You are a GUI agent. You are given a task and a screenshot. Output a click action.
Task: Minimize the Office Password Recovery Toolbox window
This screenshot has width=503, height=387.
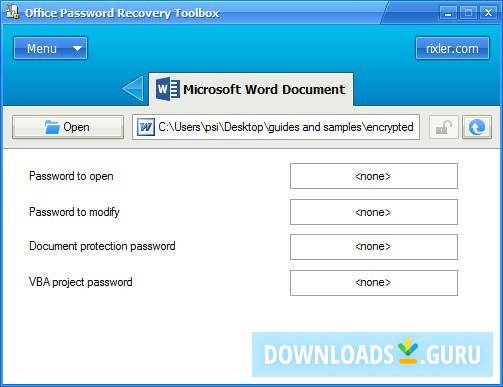click(x=448, y=13)
